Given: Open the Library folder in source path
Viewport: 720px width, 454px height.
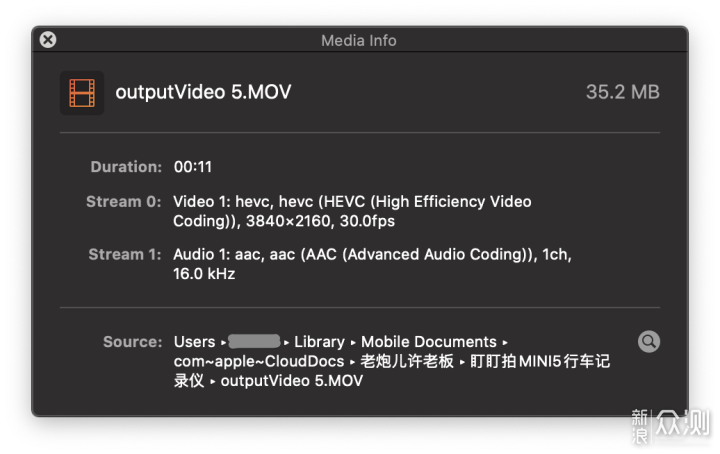Looking at the screenshot, I should click(319, 342).
